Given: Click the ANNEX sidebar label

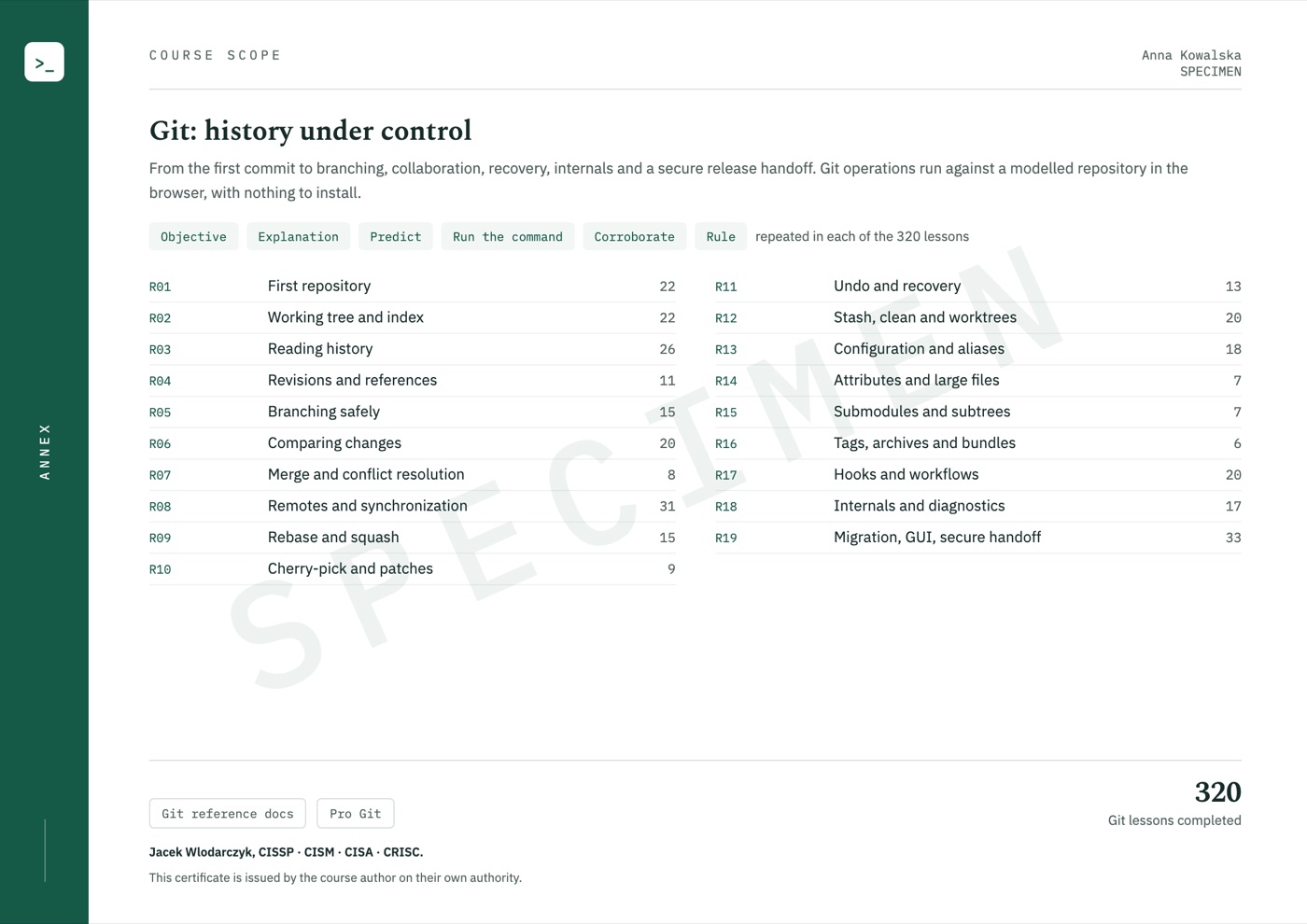Looking at the screenshot, I should 45,452.
